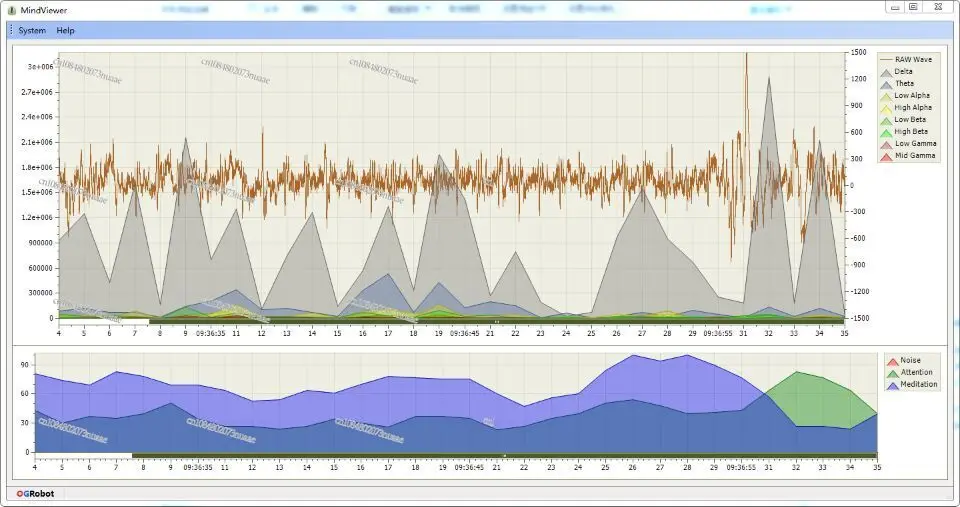Open the System menu
The width and height of the screenshot is (960, 507).
point(32,31)
